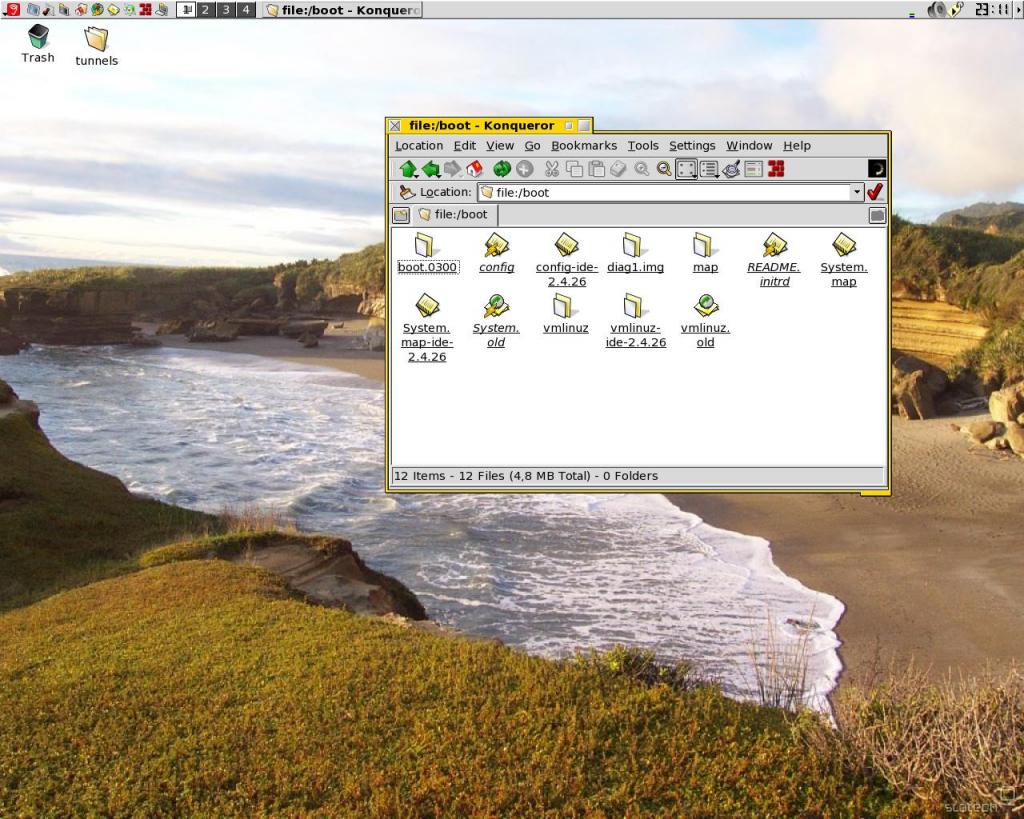The width and height of the screenshot is (1024, 819).
Task: Select the System.map-ide-2.4.26 file
Action: [427, 327]
